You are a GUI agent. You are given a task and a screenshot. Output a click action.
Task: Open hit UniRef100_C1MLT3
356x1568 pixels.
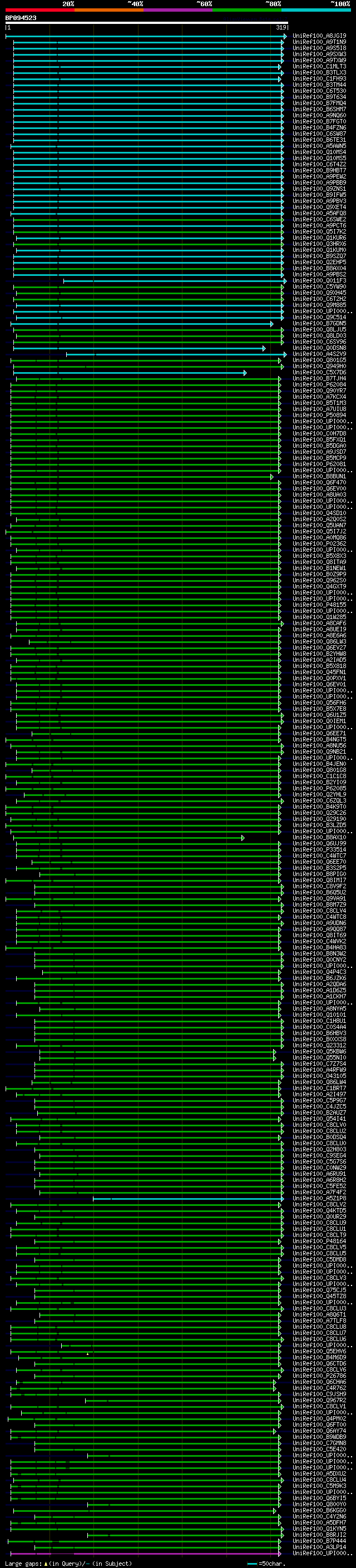[x=319, y=66]
